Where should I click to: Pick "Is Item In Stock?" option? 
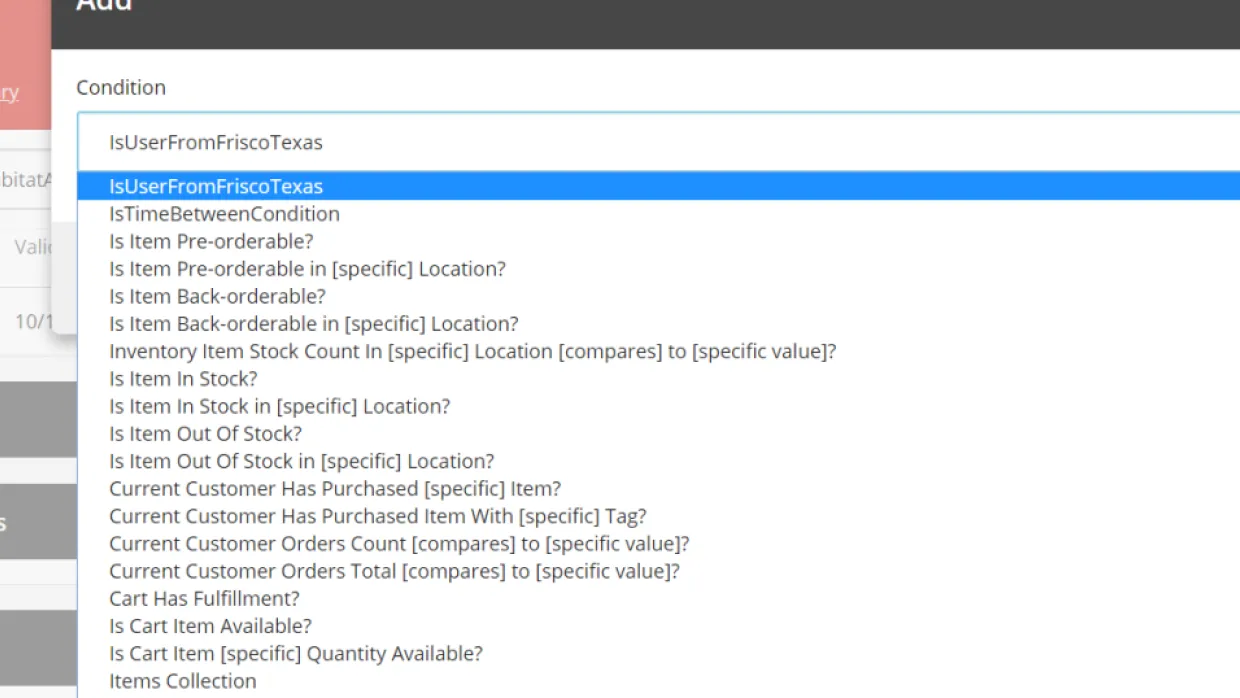(183, 379)
